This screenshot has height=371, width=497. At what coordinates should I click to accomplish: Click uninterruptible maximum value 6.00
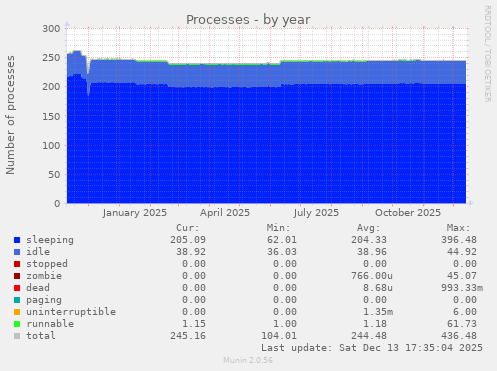465,312
